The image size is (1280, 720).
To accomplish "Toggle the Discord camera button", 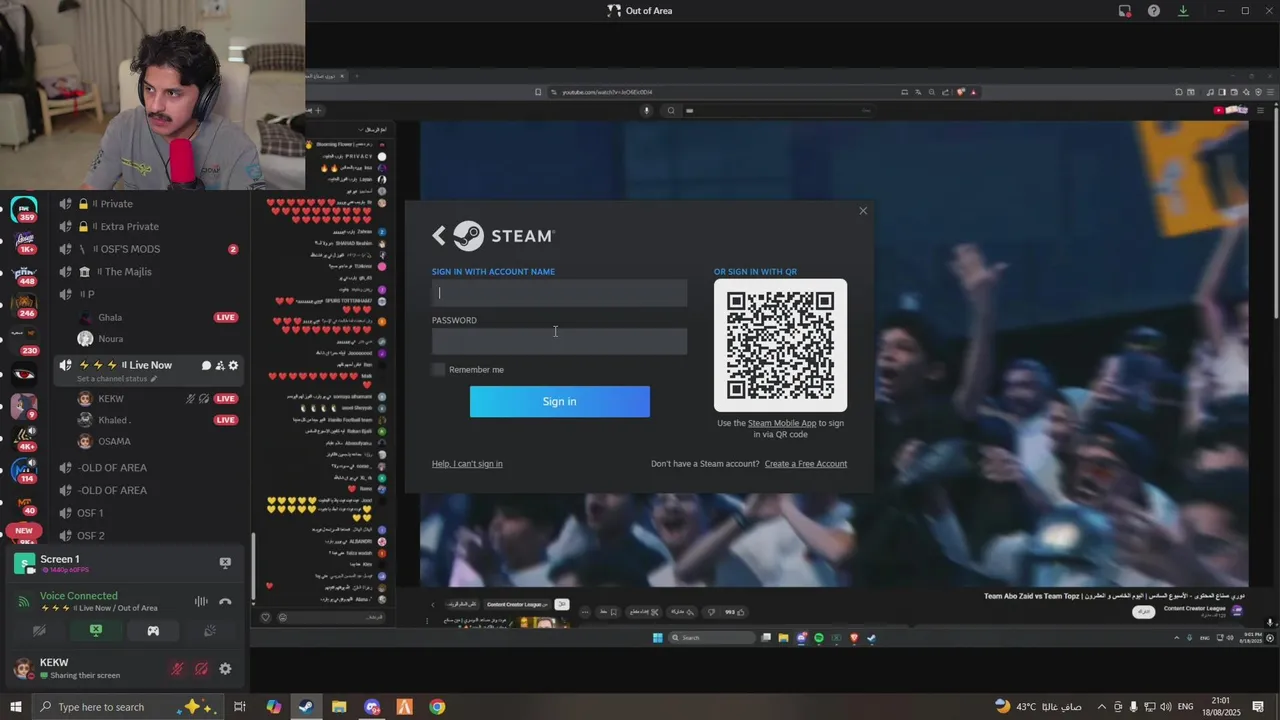I will pyautogui.click(x=39, y=631).
